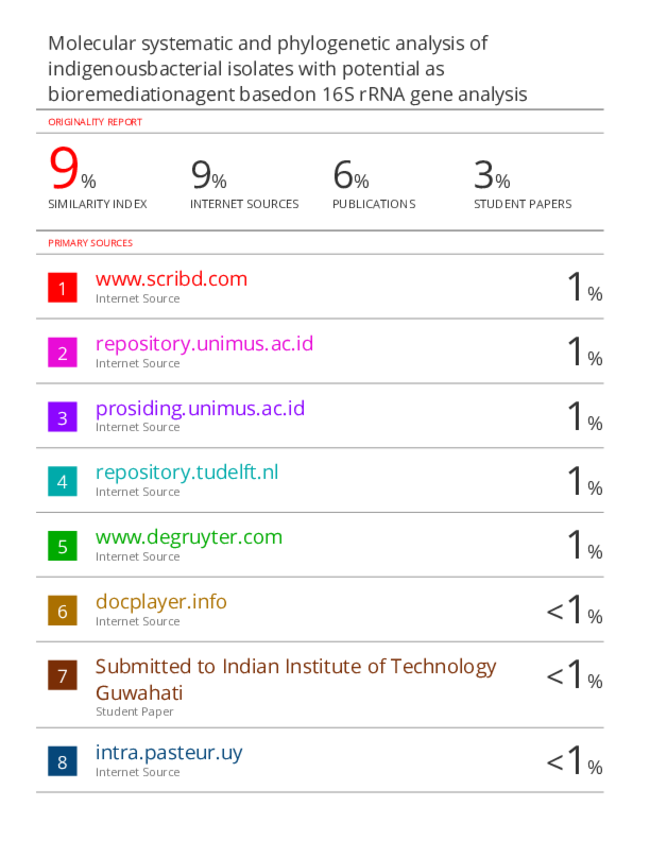The width and height of the screenshot is (650, 841).
Task: Open the docplayer.info source link
Action: (161, 602)
